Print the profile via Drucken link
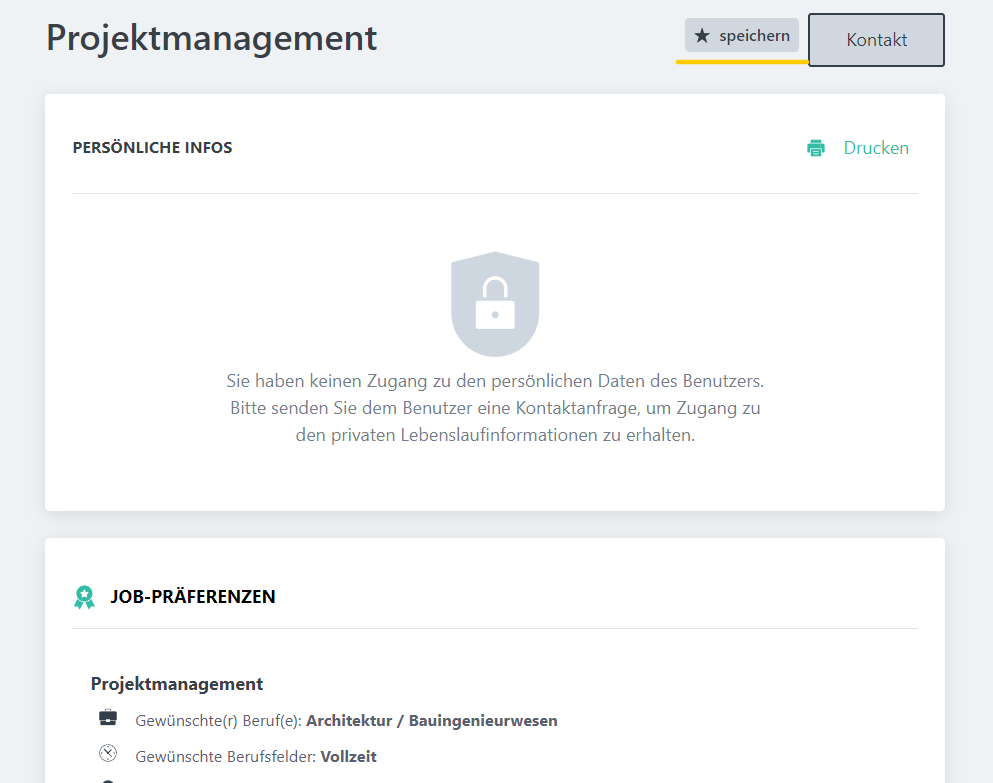The image size is (993, 783). click(875, 148)
